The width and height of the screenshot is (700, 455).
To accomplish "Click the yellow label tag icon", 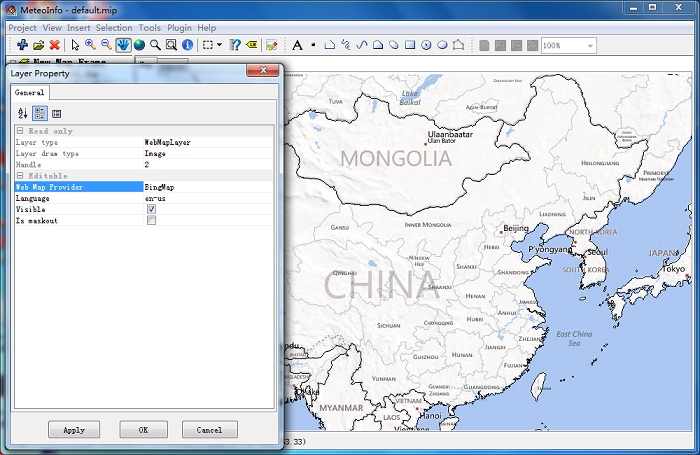I will point(252,45).
